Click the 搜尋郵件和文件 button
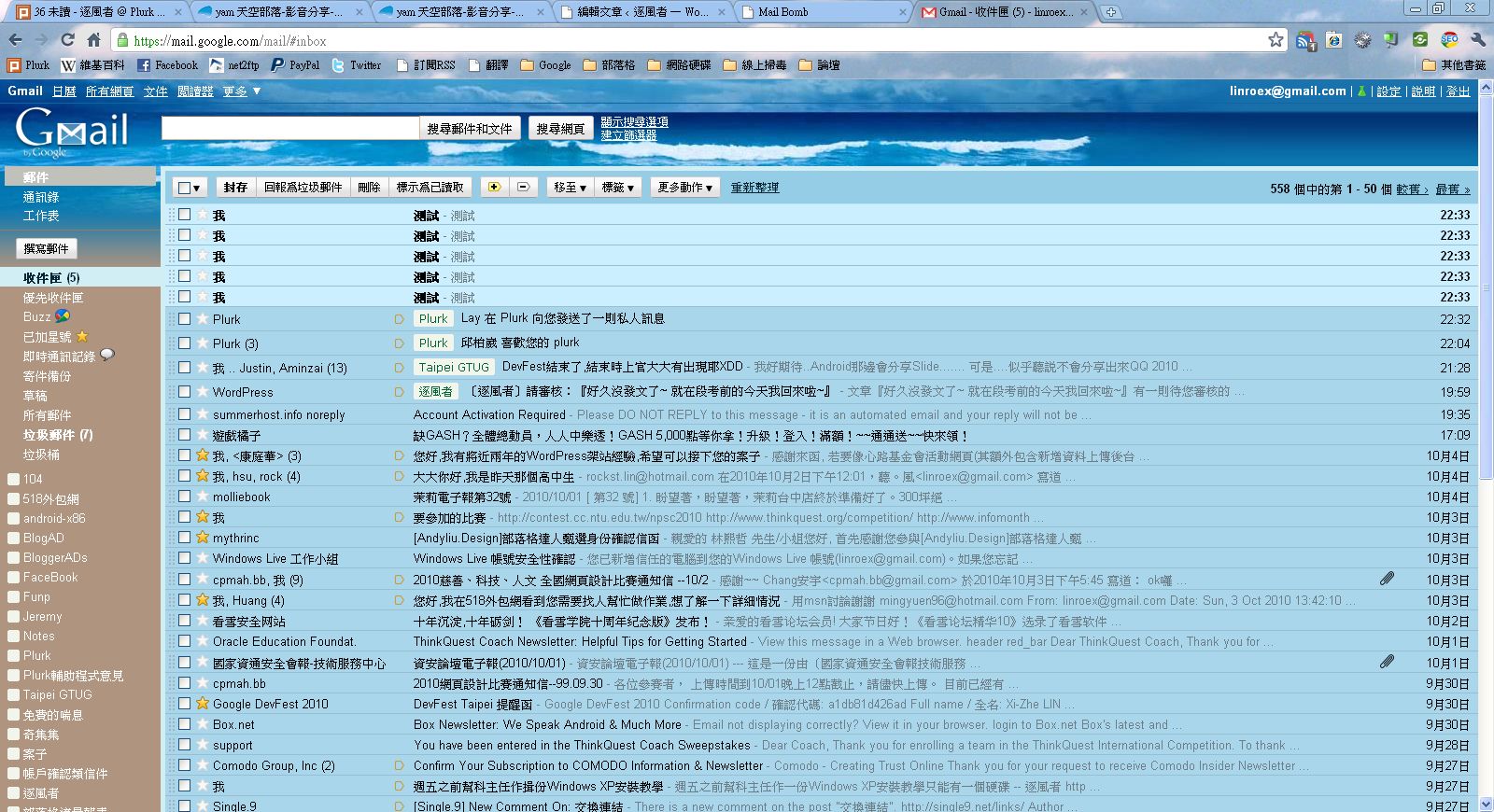 click(x=470, y=129)
